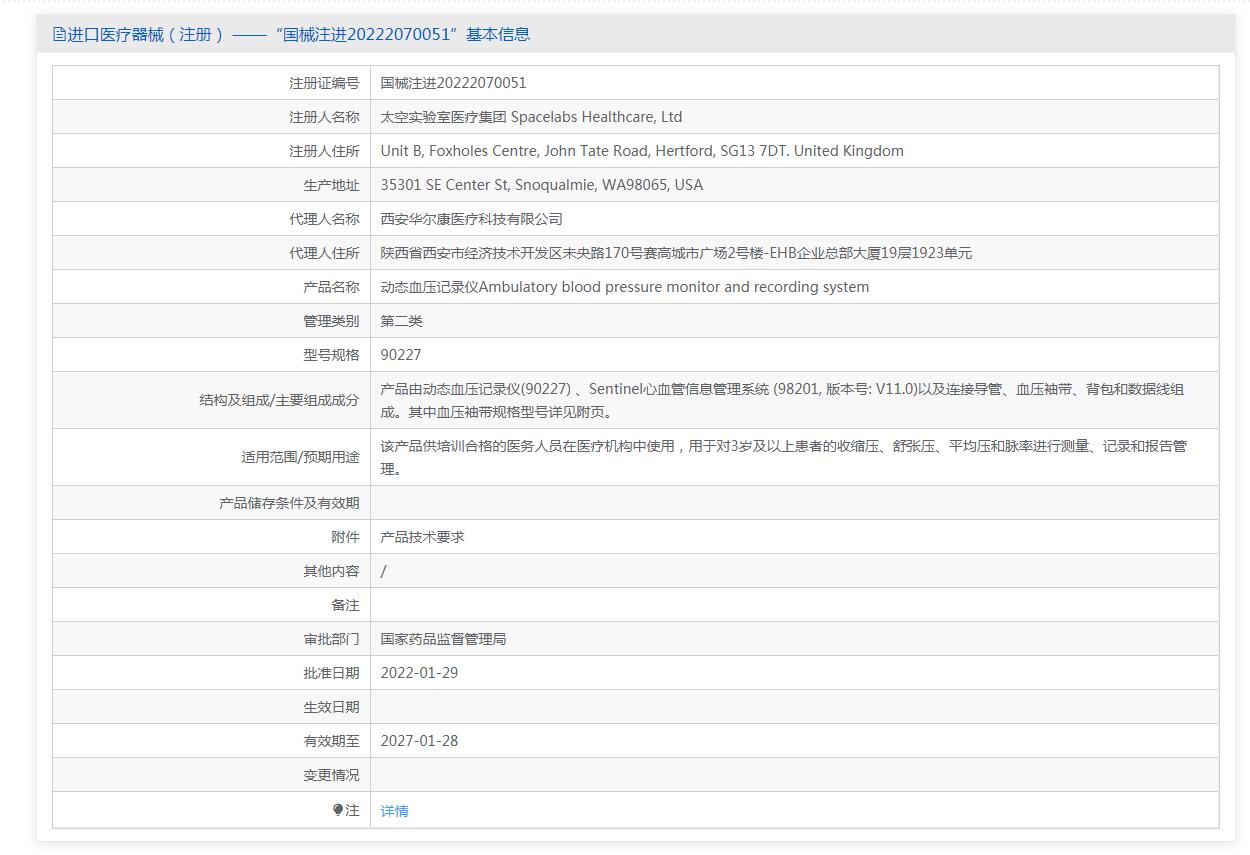This screenshot has width=1250, height=855.
Task: Click approval date 2022-01-29
Action: click(419, 673)
